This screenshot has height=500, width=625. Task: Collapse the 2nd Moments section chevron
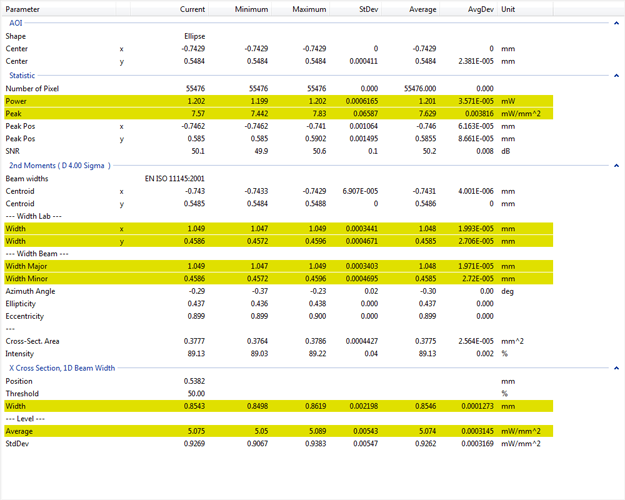616,165
